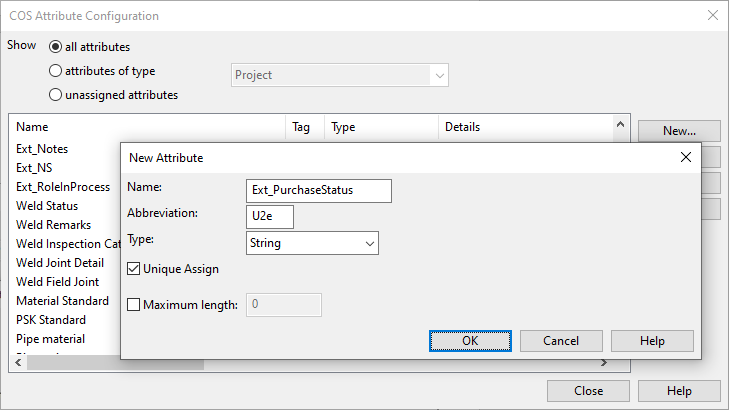
Task: Click the Close button at bottom
Action: [588, 391]
